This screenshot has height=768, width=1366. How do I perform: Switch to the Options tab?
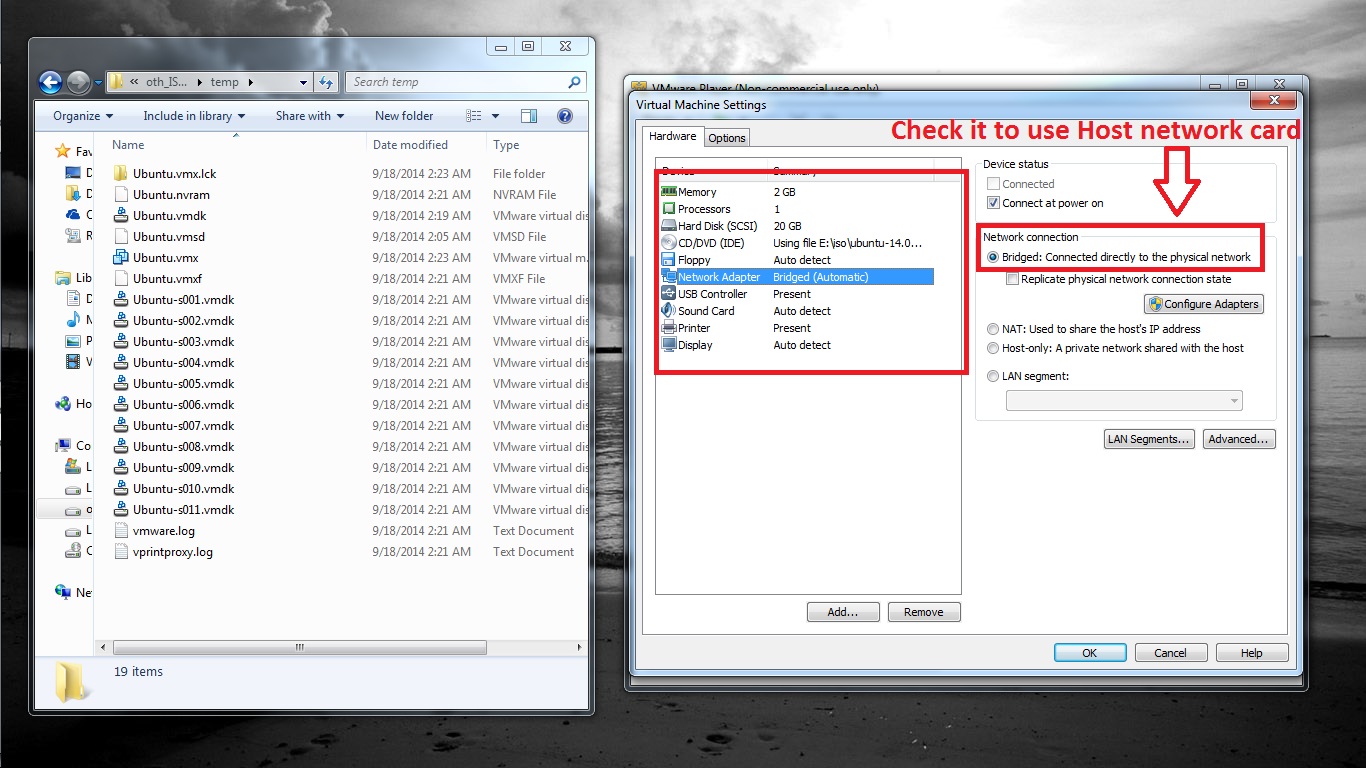tap(727, 138)
